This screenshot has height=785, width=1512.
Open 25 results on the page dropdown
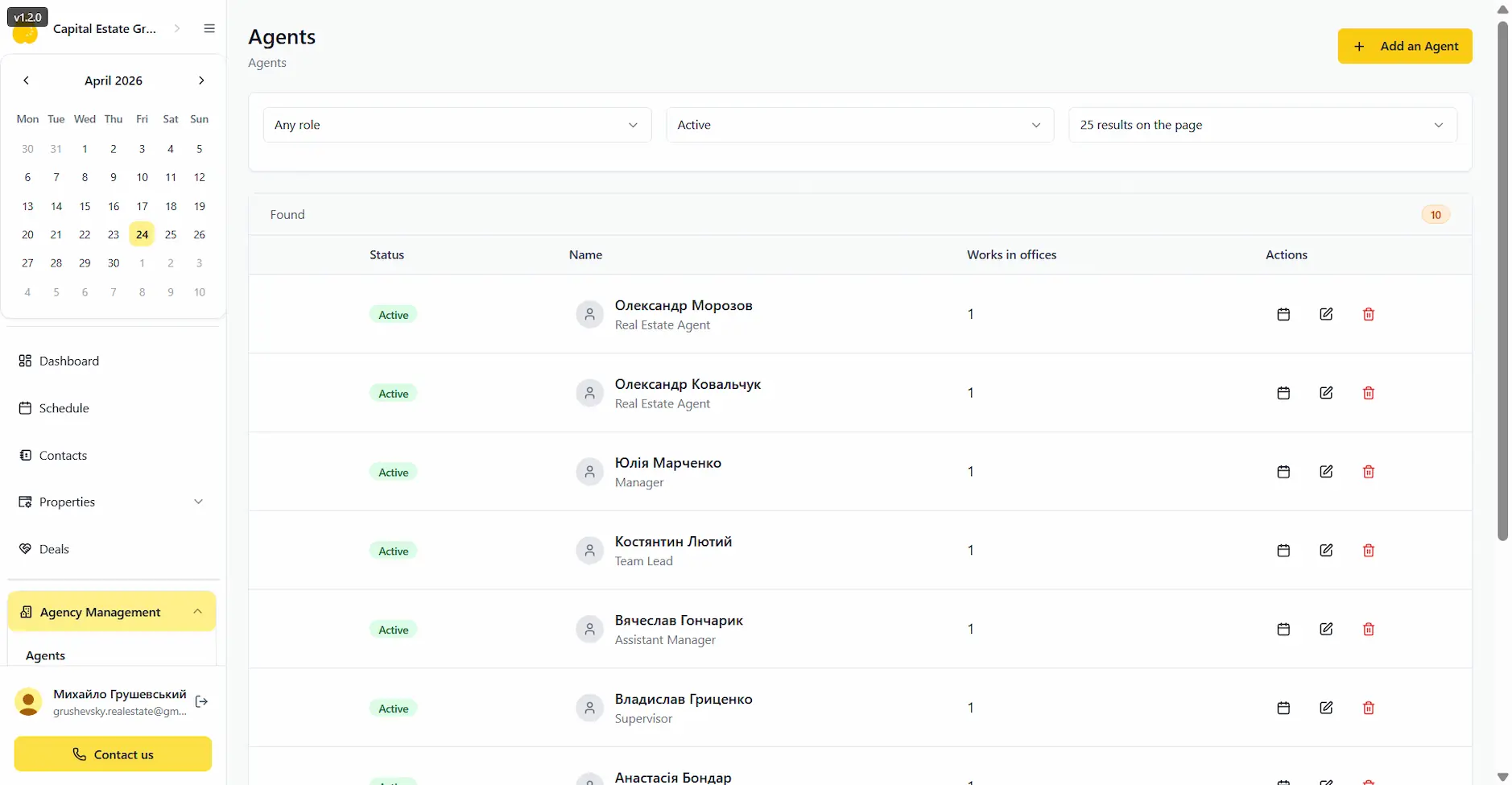1262,125
